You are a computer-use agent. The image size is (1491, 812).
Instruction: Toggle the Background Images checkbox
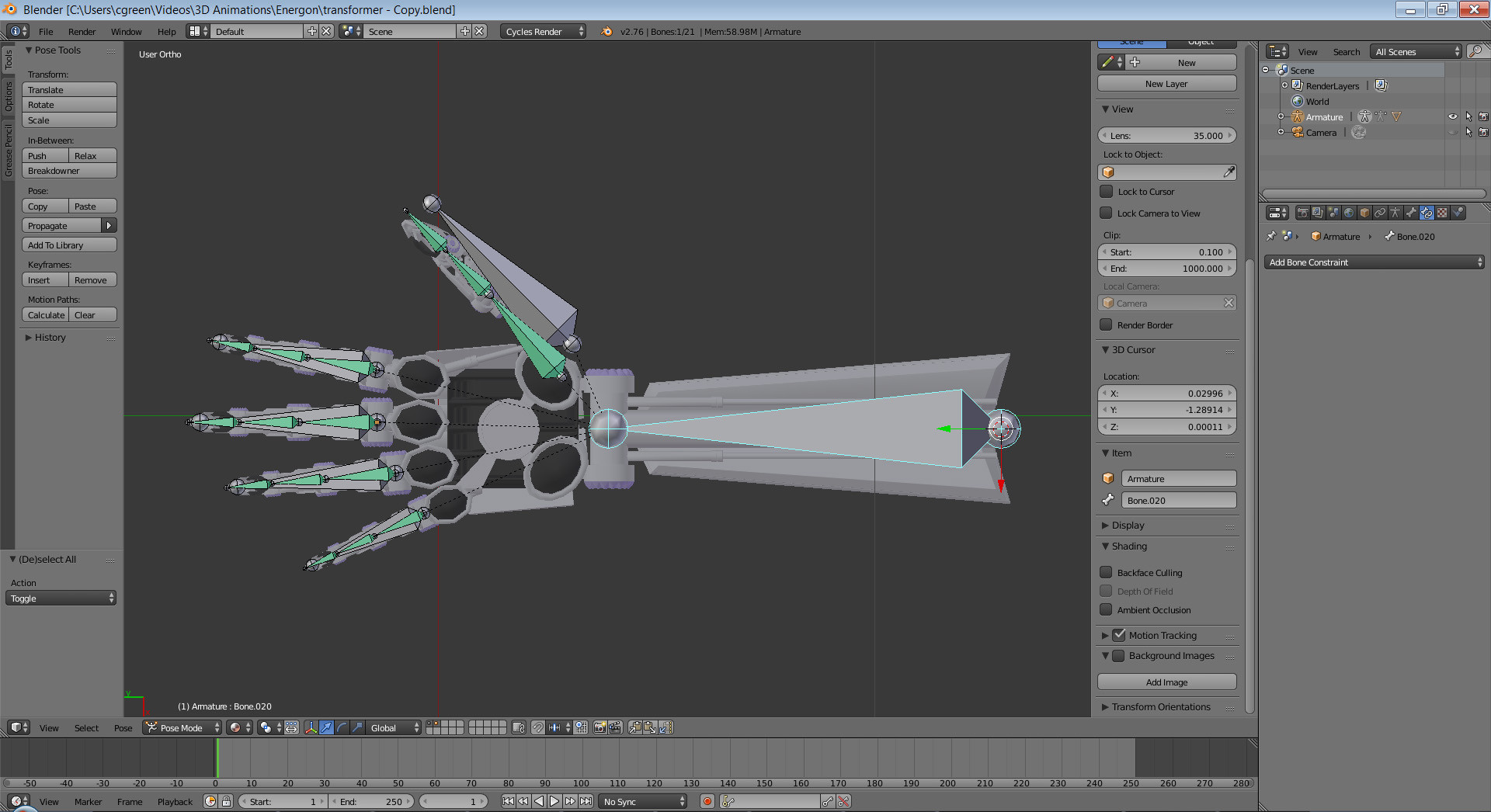point(1118,656)
